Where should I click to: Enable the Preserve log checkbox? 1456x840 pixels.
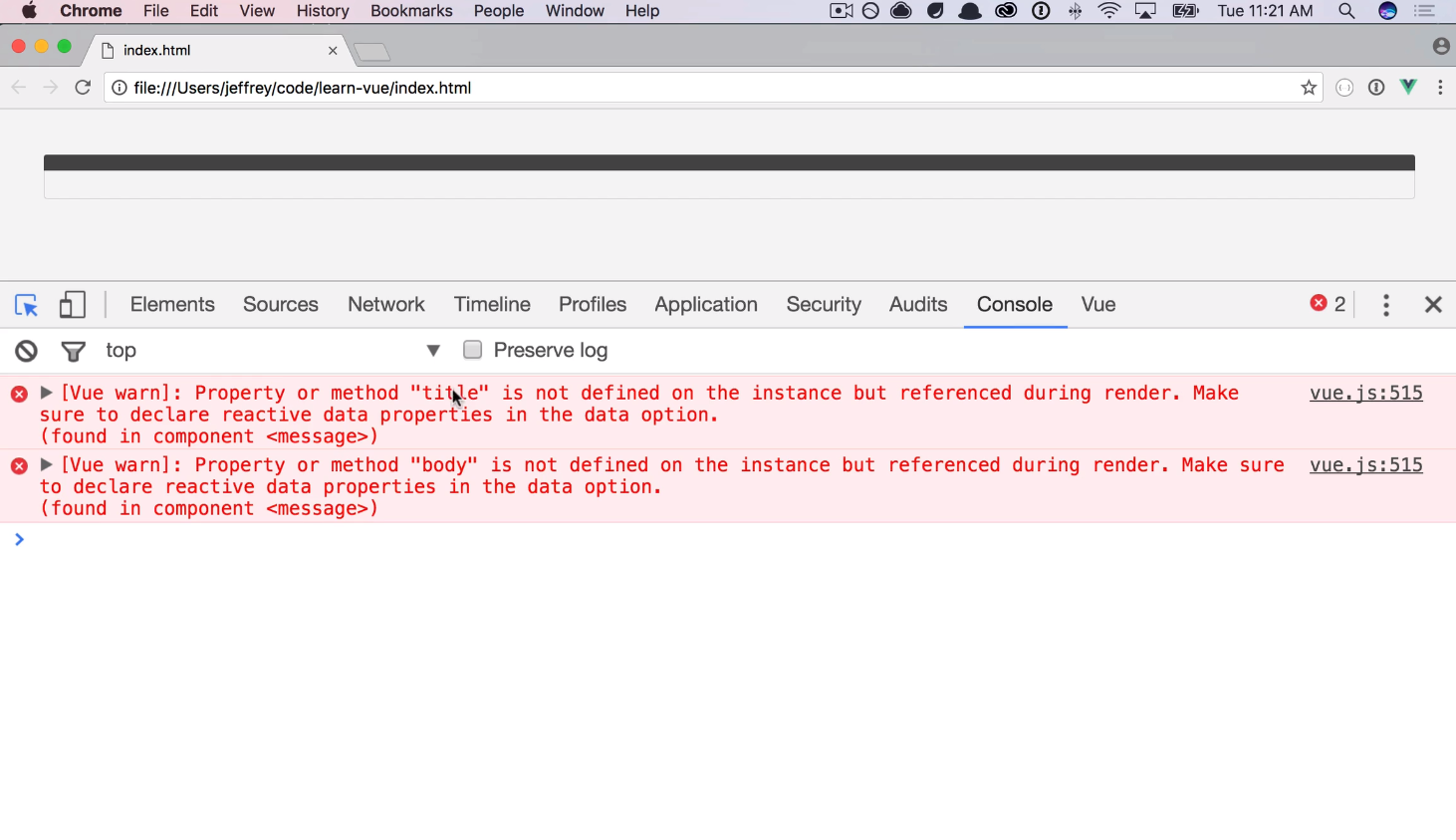[472, 350]
